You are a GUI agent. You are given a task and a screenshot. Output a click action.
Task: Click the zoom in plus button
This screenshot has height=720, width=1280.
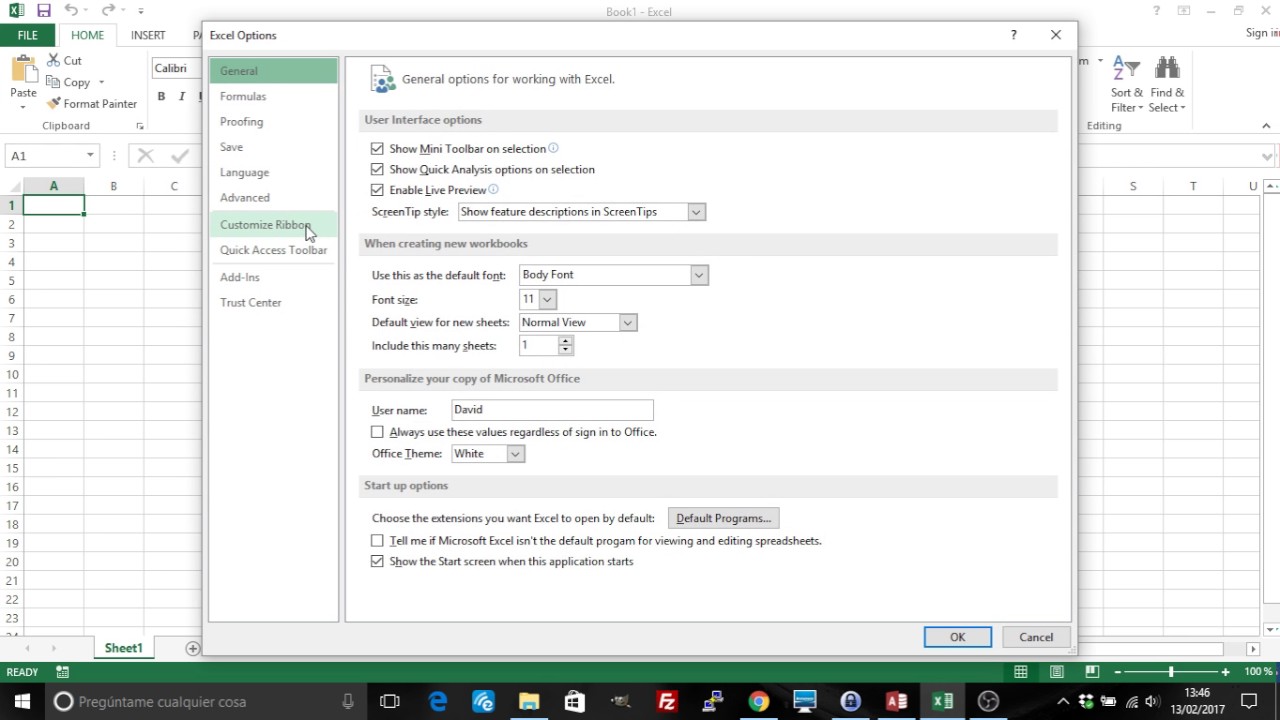point(1225,672)
